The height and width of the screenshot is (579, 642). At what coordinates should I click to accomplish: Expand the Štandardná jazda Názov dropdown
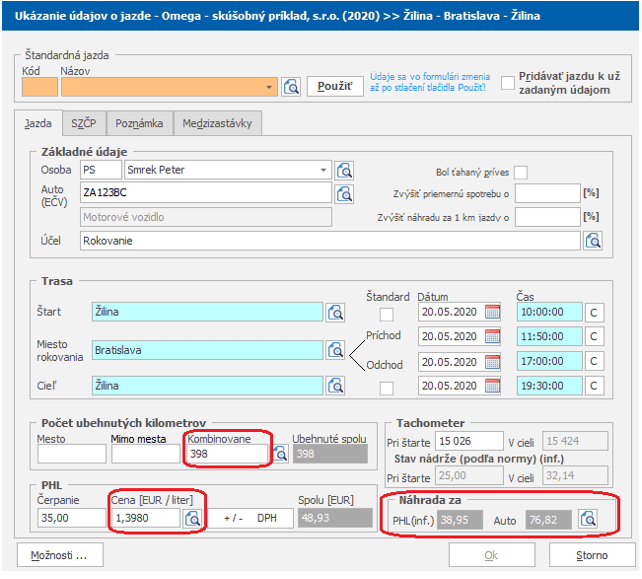[270, 87]
